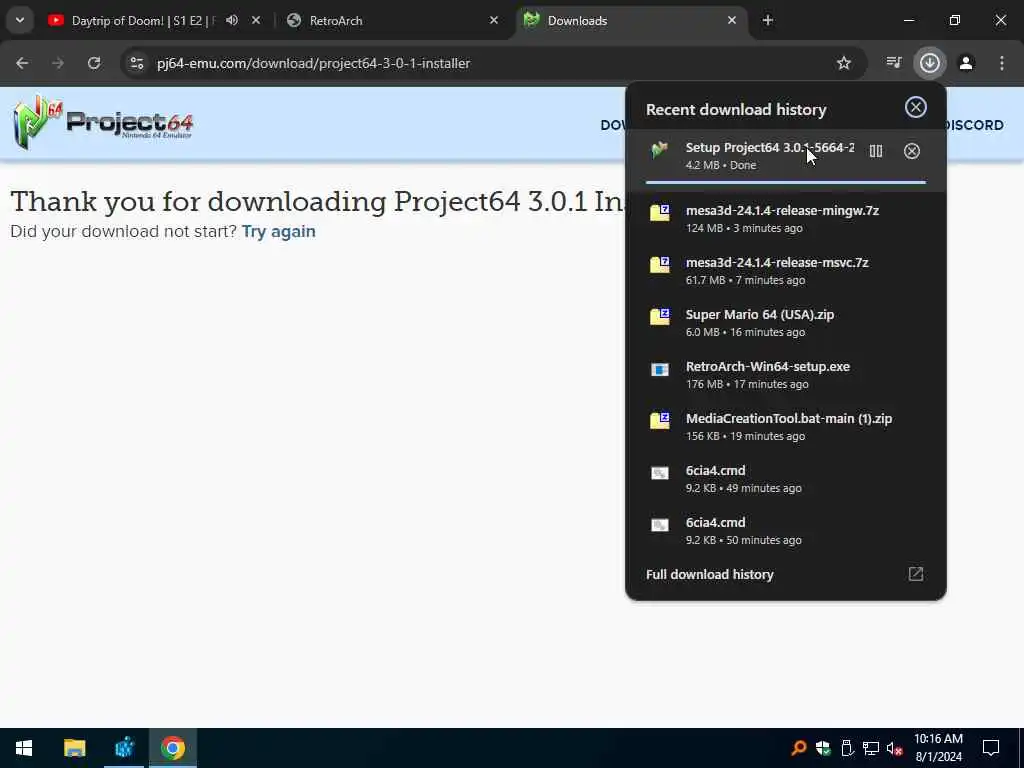Cancel the Setup Project64 download
This screenshot has width=1024, height=768.
pos(912,151)
